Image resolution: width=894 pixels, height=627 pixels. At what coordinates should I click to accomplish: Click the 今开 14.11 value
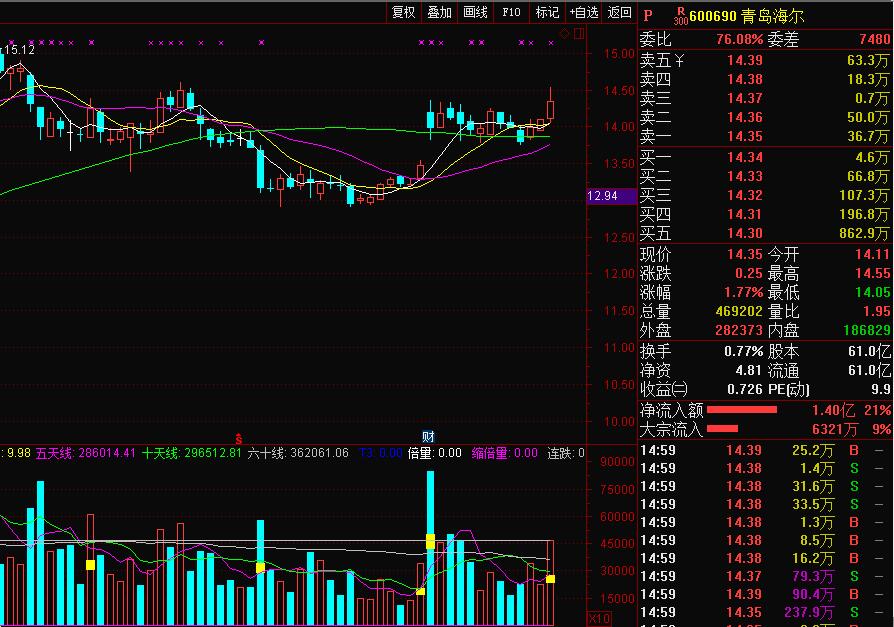coord(872,254)
